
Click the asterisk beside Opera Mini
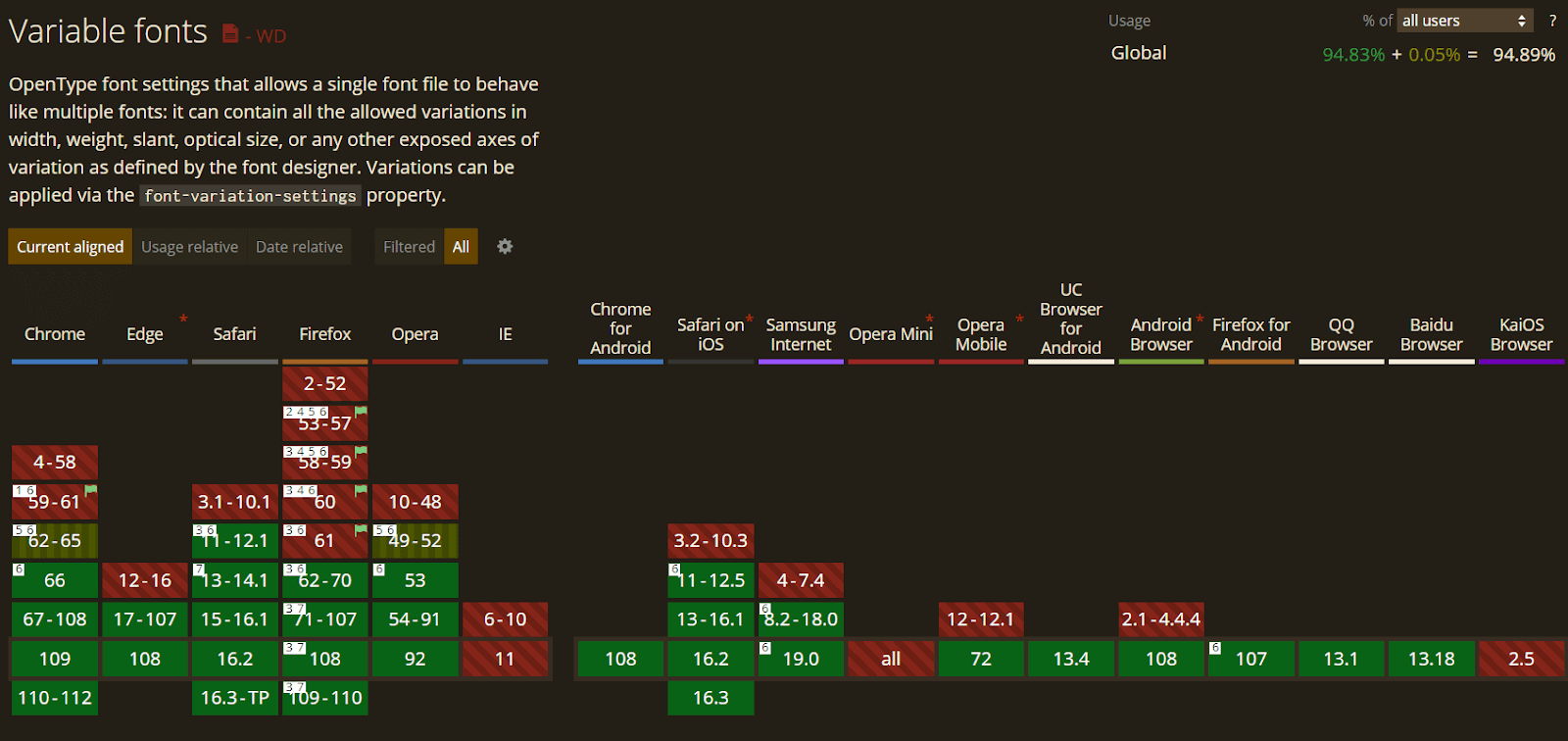[929, 319]
